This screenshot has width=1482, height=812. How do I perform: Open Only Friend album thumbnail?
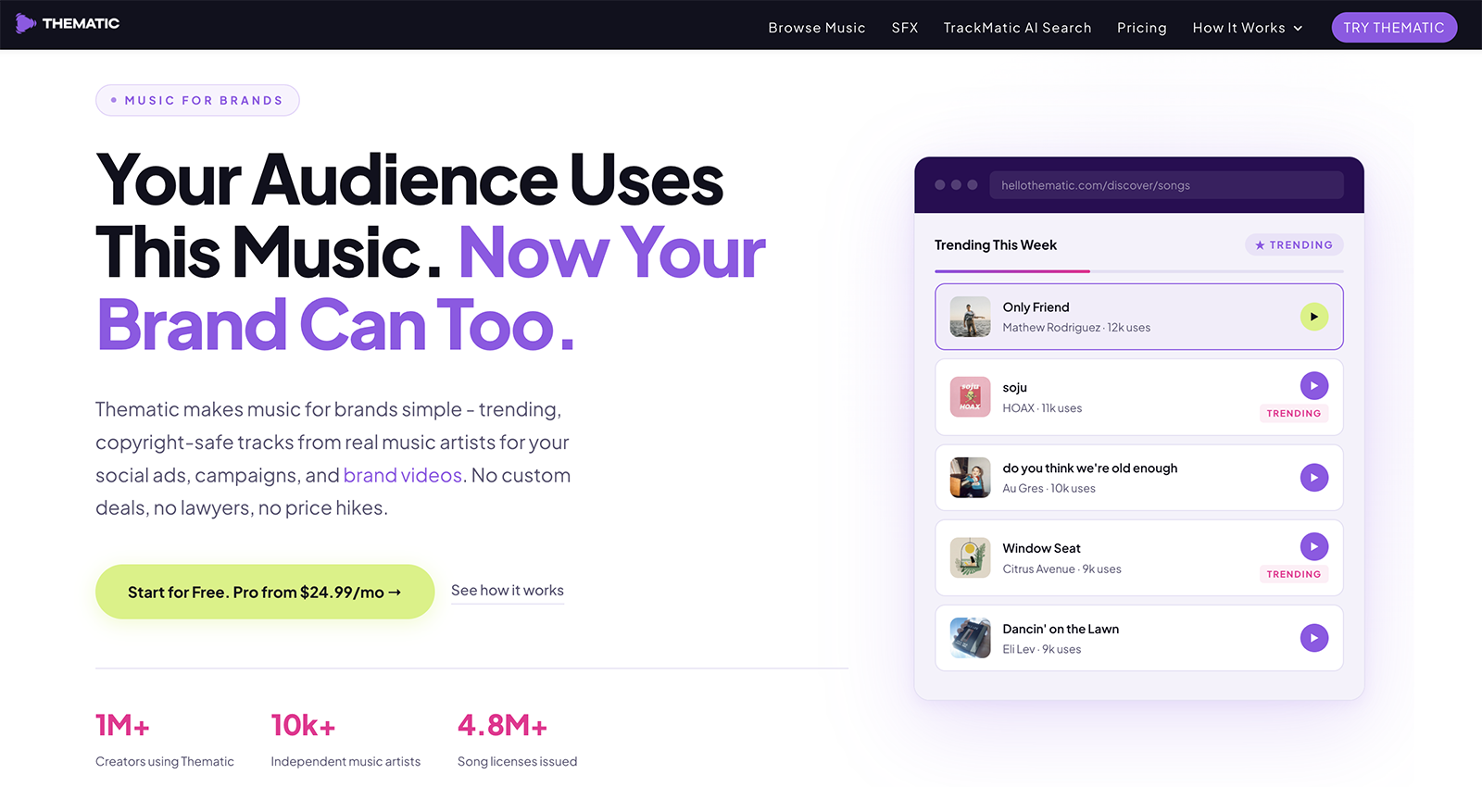click(x=970, y=317)
